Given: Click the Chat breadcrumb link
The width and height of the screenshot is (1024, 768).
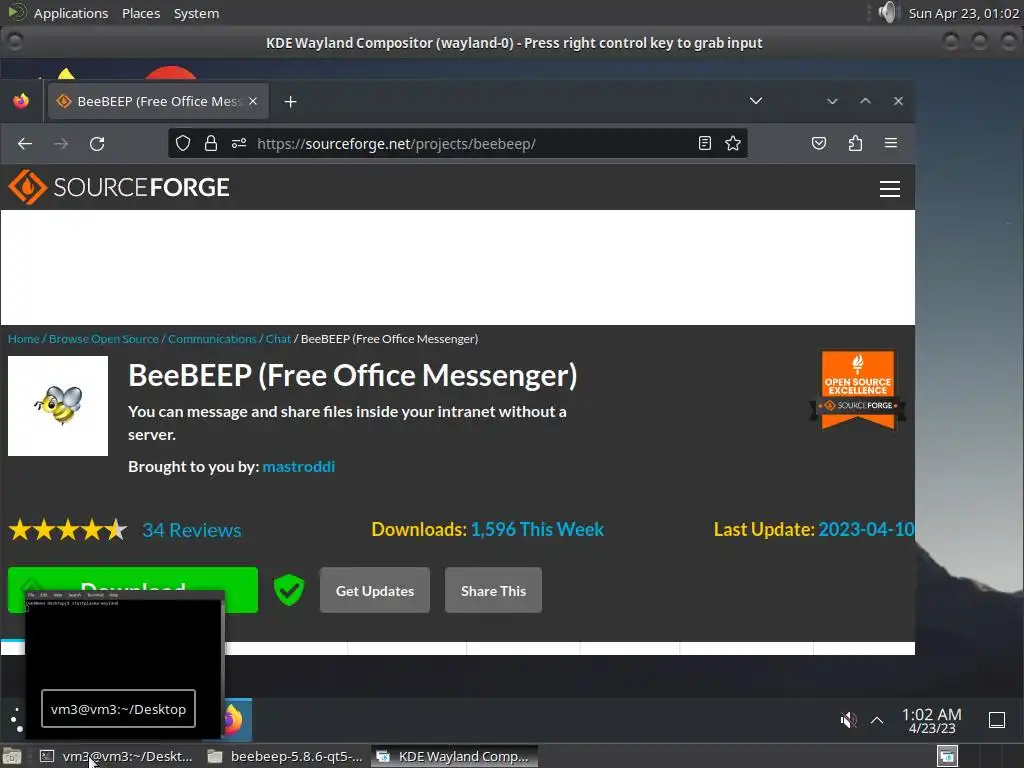Looking at the screenshot, I should tap(278, 339).
